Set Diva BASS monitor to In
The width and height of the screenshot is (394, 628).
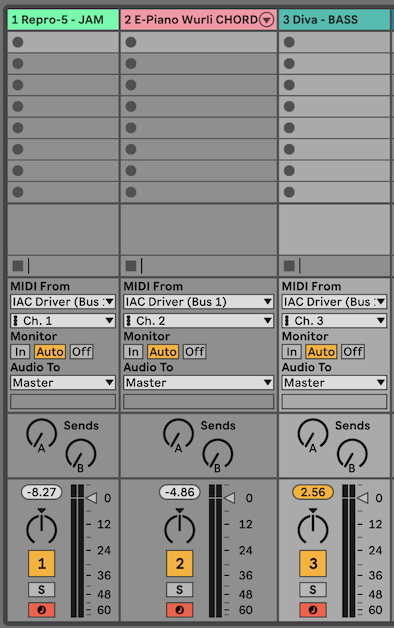pos(291,352)
